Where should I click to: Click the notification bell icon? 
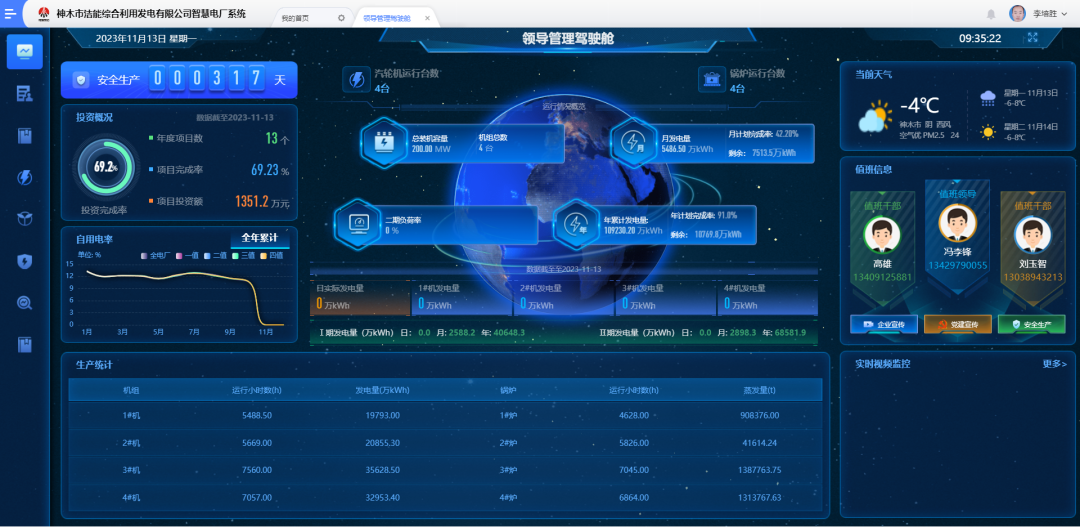pos(991,14)
